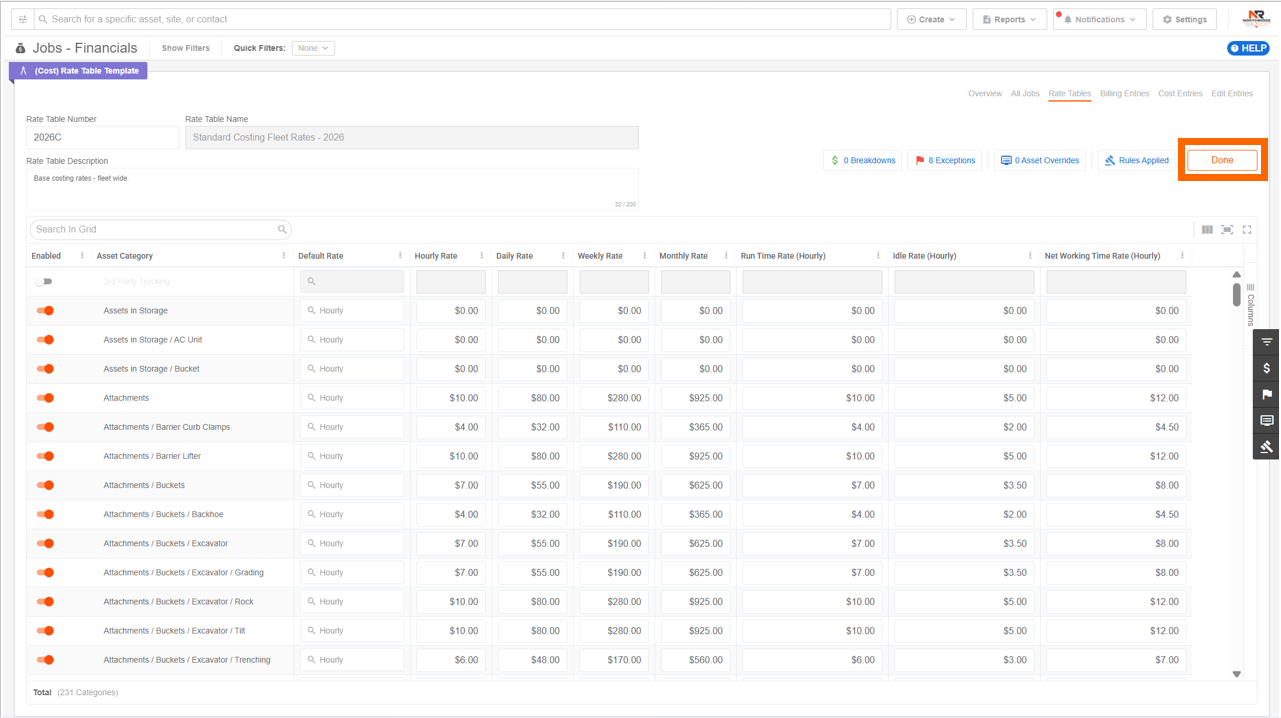Click the money bag Jobs - Financials icon
Viewport: 1281px width, 718px height.
tap(20, 48)
